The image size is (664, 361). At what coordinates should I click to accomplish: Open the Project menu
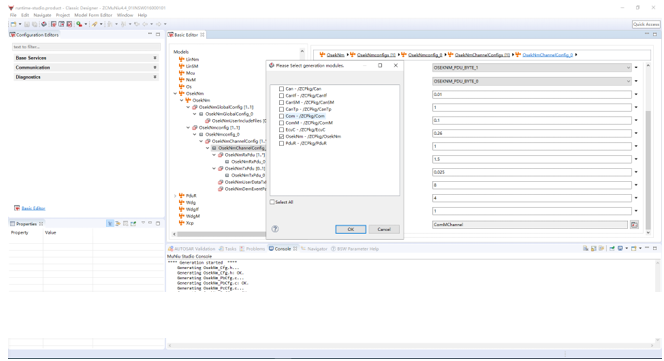click(63, 15)
